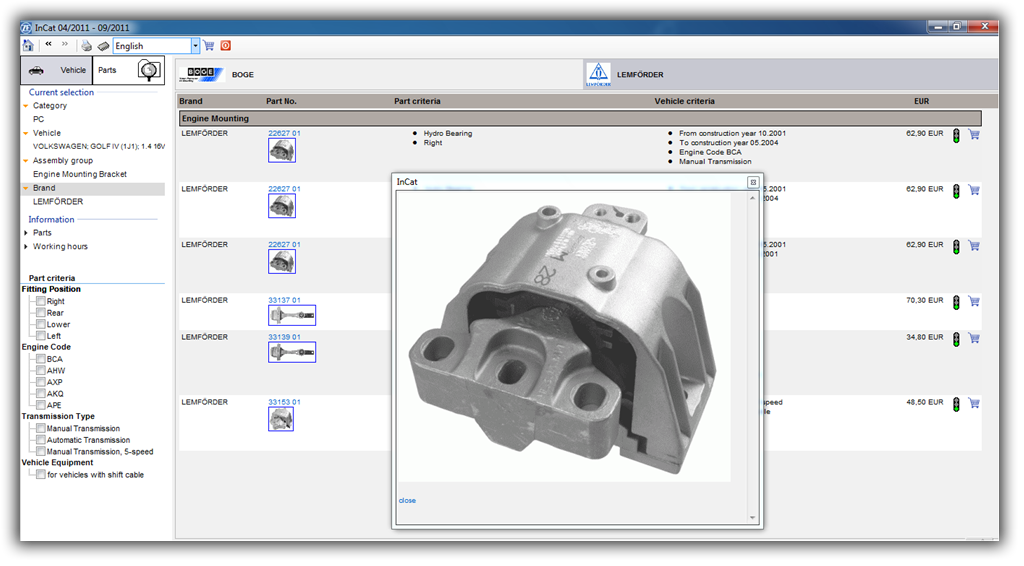
Task: Navigate forward with the double-right arrow
Action: pos(65,44)
